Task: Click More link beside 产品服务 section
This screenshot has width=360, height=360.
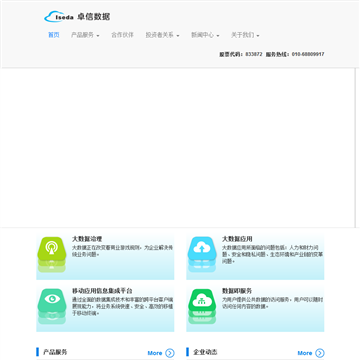Action: [x=155, y=353]
